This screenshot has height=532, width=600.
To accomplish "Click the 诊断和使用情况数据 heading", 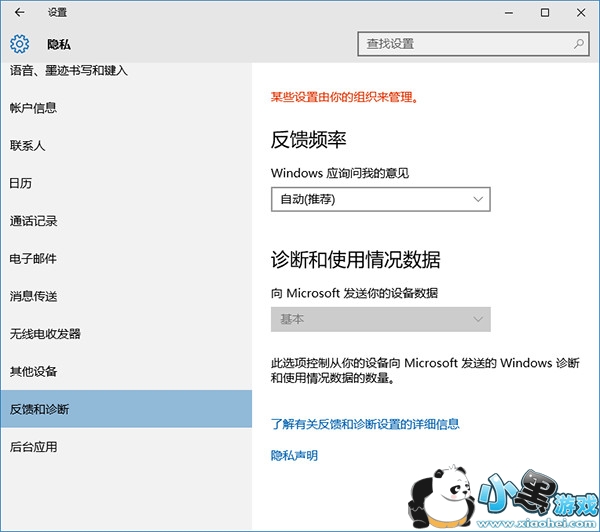I will coord(355,260).
